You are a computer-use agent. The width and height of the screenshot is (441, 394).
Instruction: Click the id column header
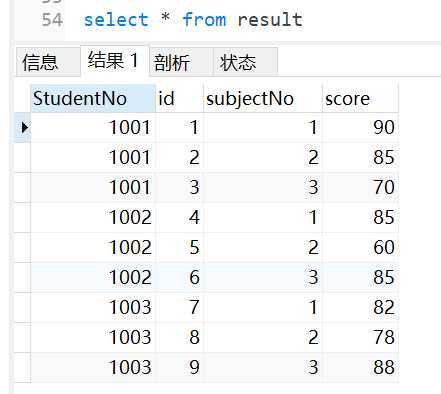[x=180, y=99]
